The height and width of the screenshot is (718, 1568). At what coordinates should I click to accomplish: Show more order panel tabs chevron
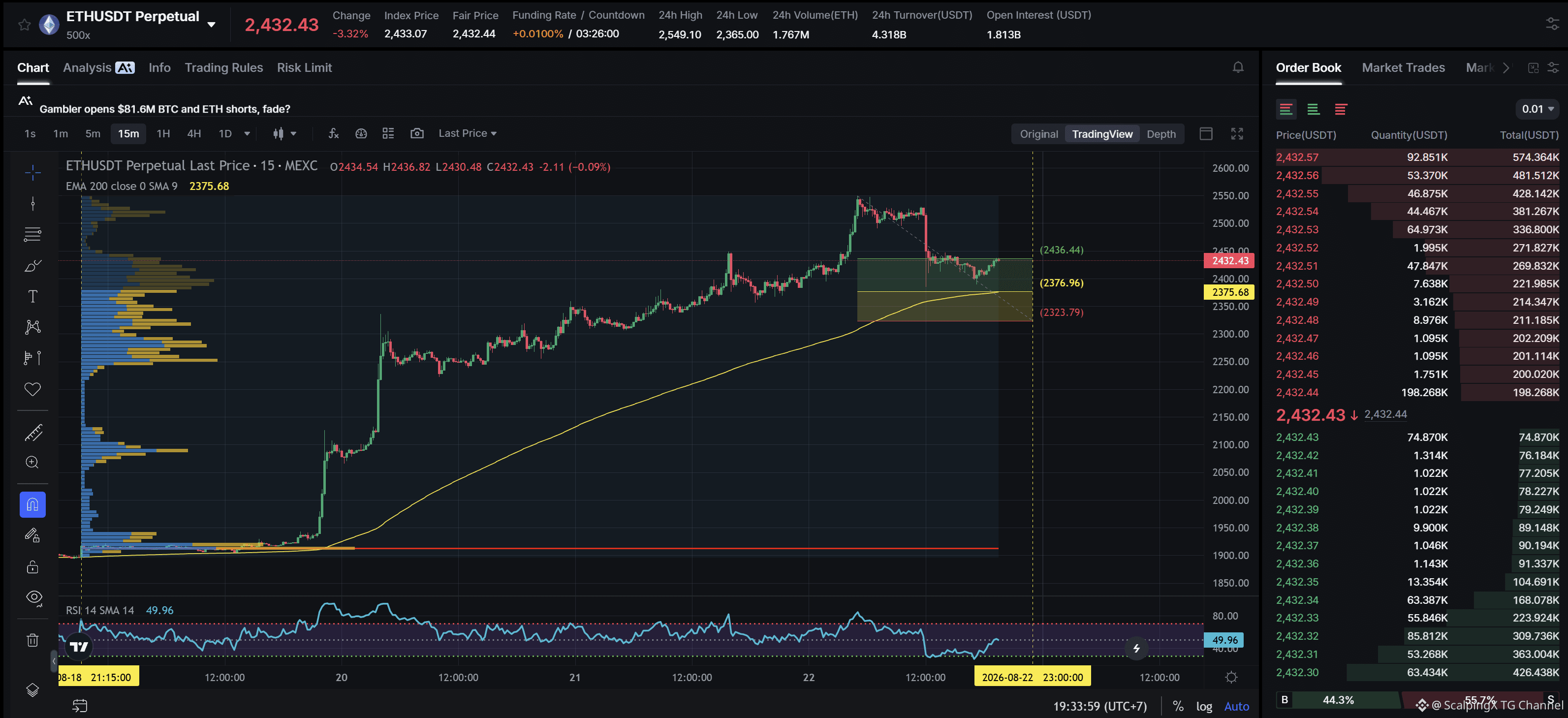(x=1506, y=67)
